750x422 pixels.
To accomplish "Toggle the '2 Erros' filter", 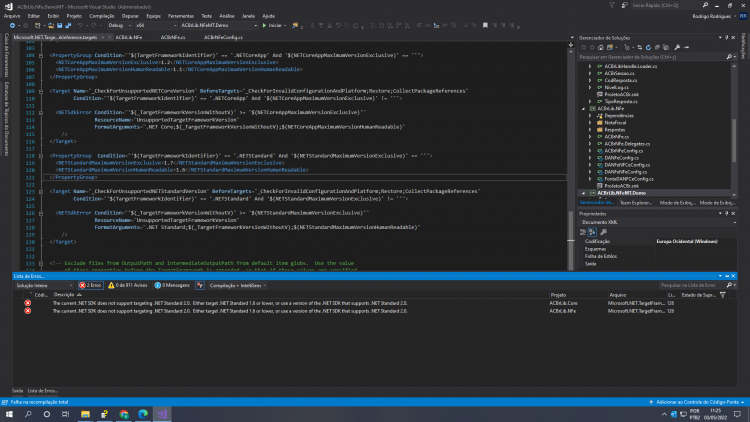I will (90, 285).
